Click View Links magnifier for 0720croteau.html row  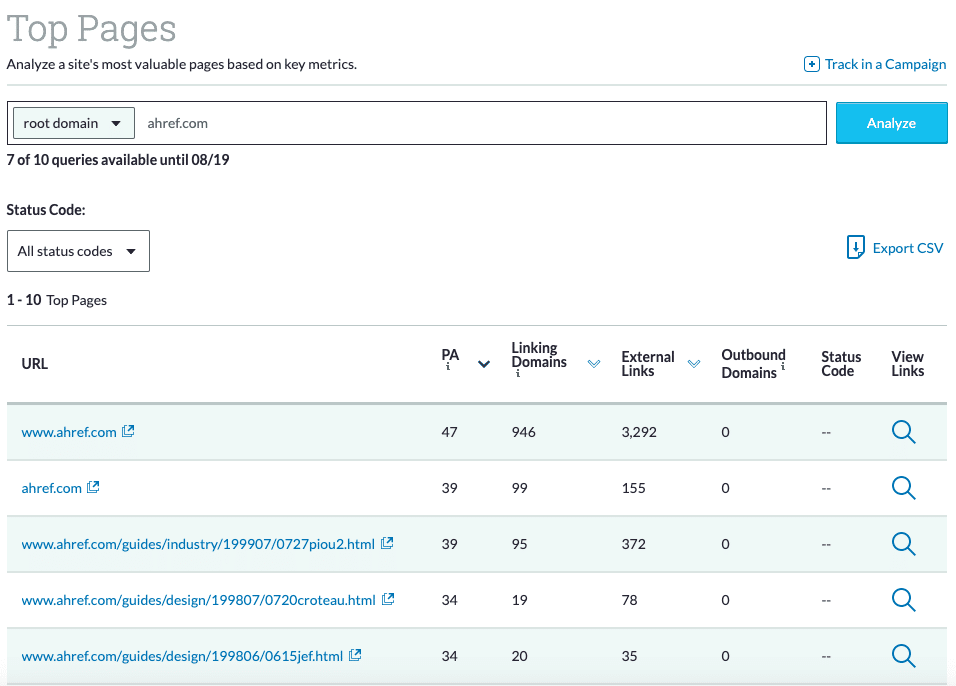pos(904,600)
